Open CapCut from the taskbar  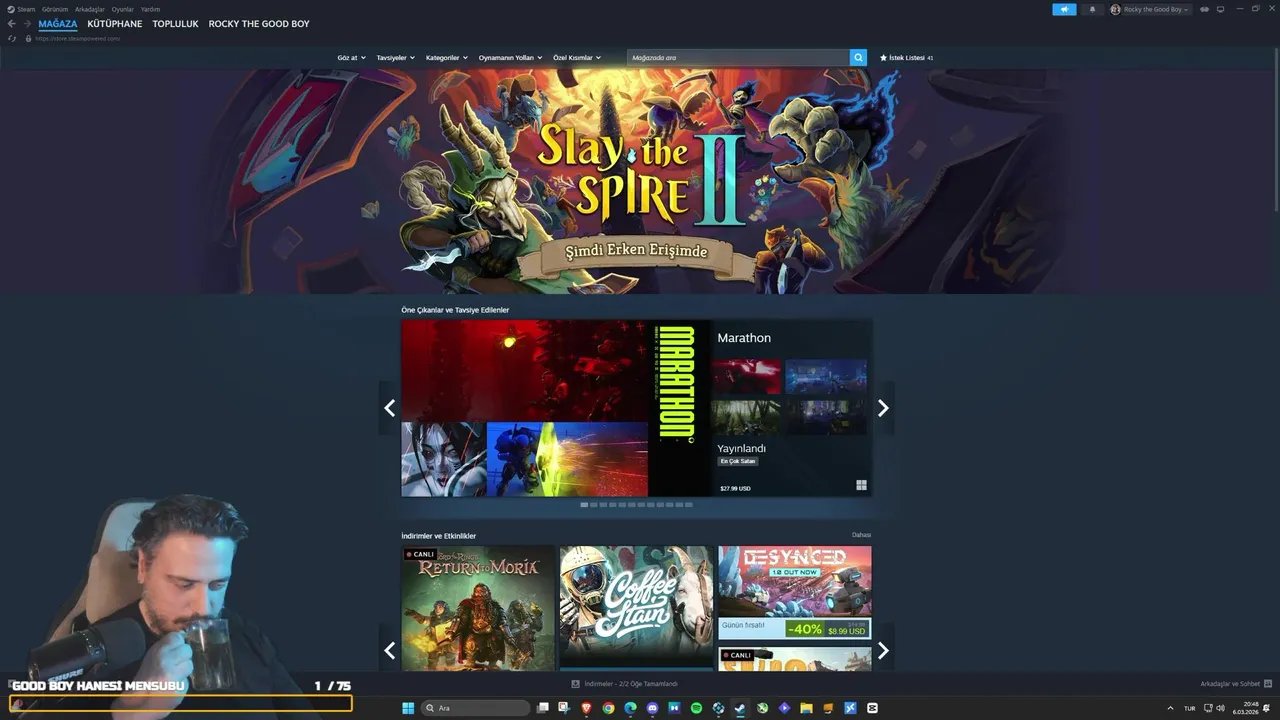872,708
